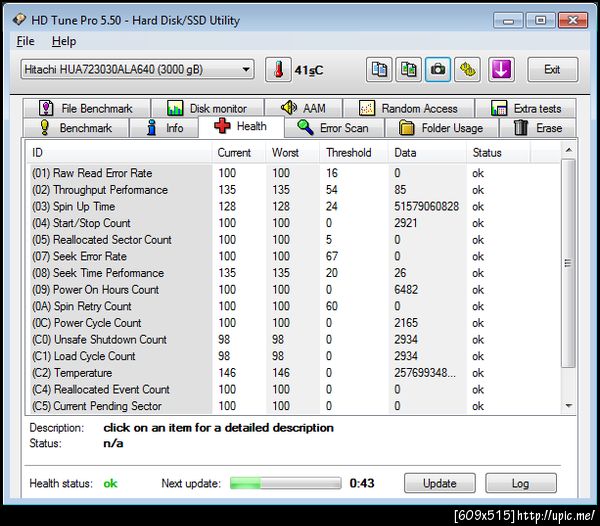Image resolution: width=600 pixels, height=526 pixels.
Task: Click the Threshold column header
Action: pyautogui.click(x=354, y=153)
